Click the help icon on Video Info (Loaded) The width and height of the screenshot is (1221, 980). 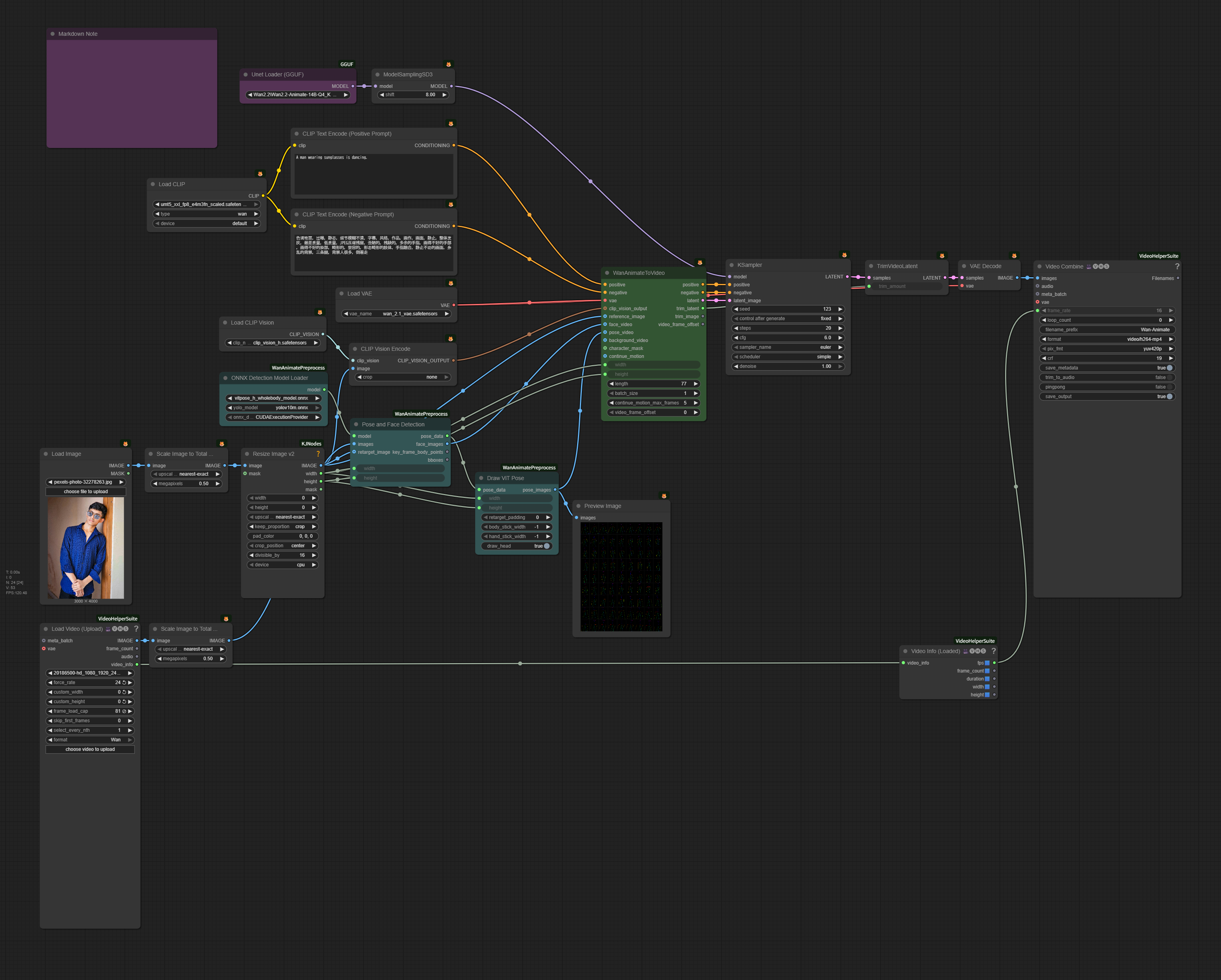tap(994, 651)
